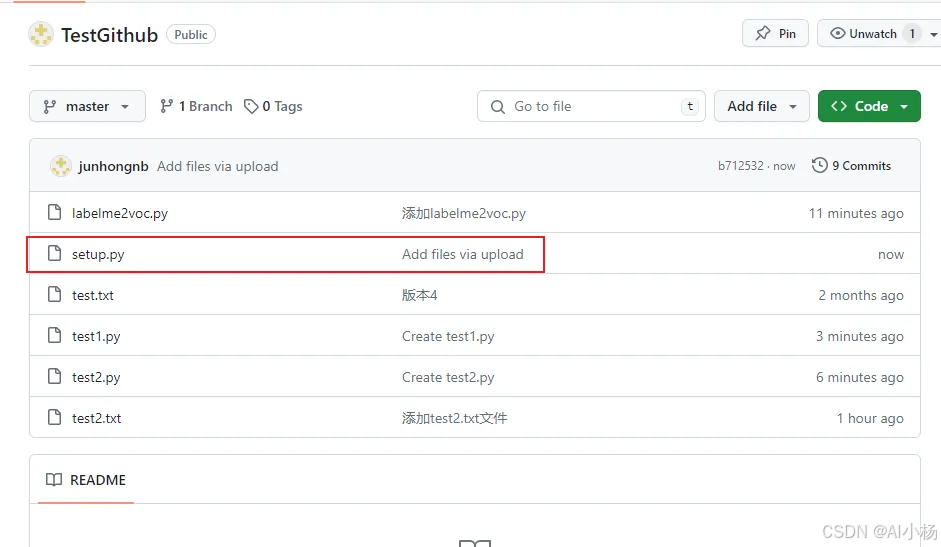View the 0 Tags link
941x547 pixels.
(273, 106)
